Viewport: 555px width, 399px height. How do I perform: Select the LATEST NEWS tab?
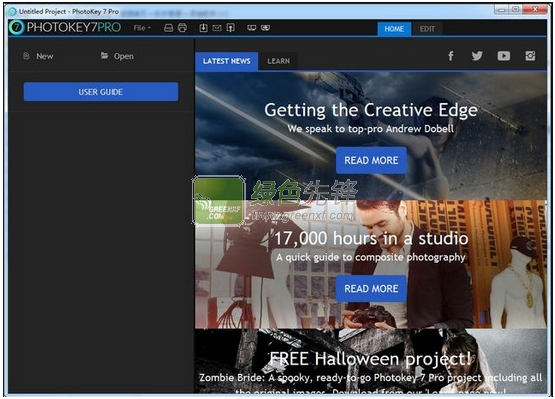227,61
